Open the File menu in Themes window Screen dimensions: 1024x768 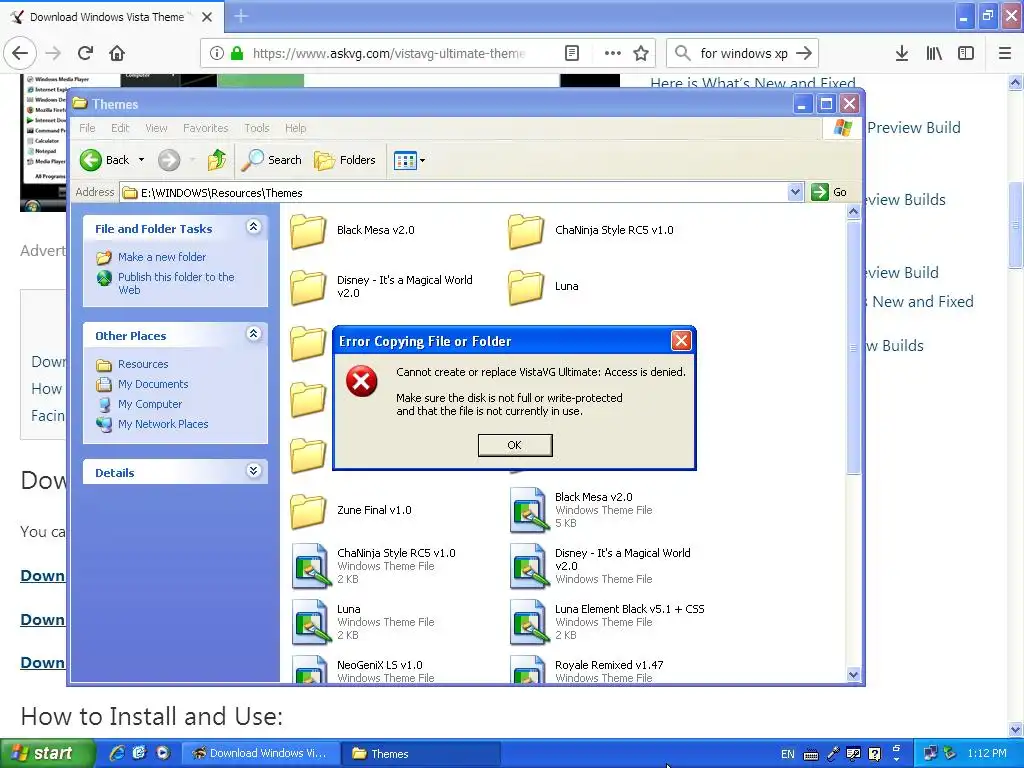coord(87,128)
